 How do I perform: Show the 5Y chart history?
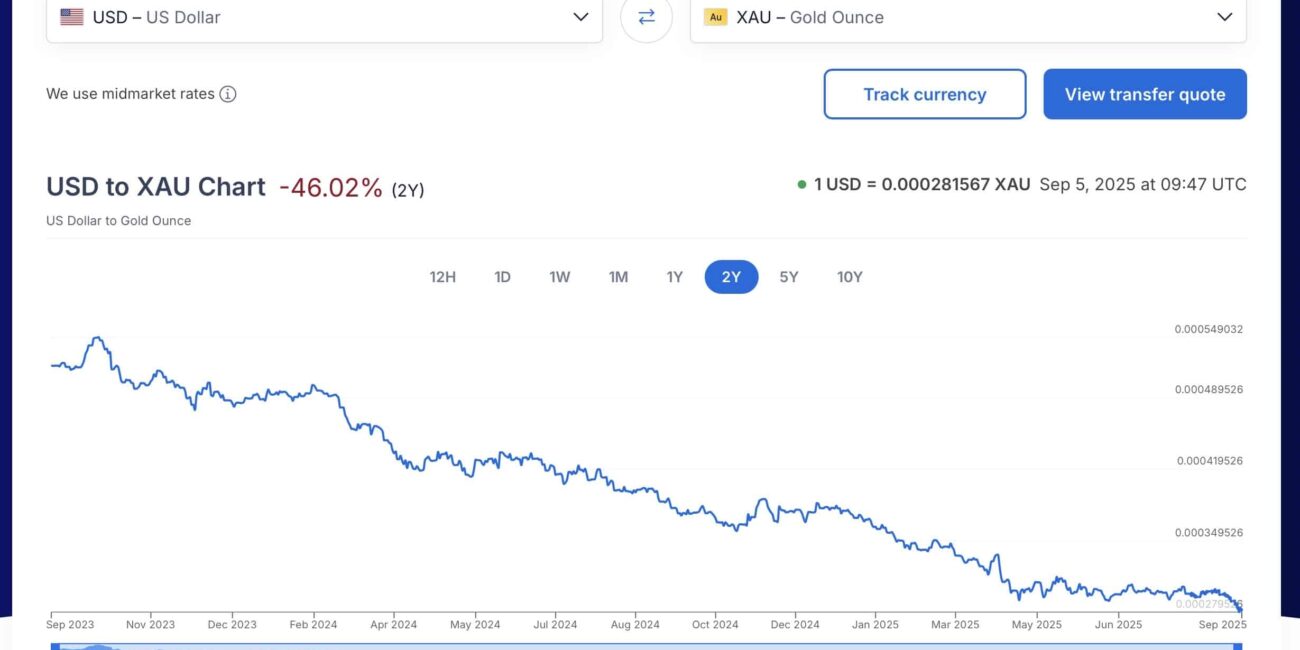(x=789, y=277)
